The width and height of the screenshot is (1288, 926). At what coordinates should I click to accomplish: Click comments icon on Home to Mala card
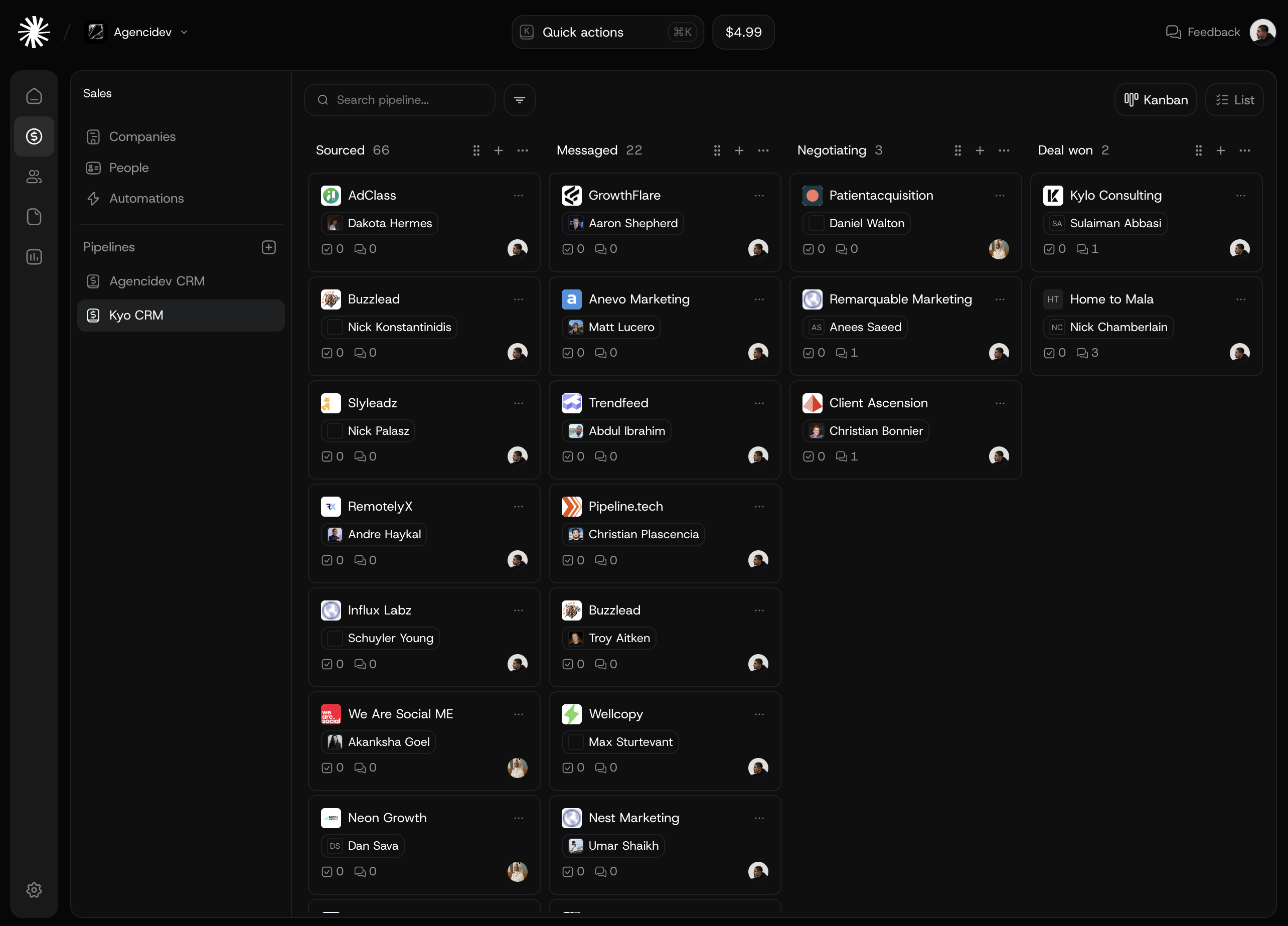pyautogui.click(x=1082, y=353)
